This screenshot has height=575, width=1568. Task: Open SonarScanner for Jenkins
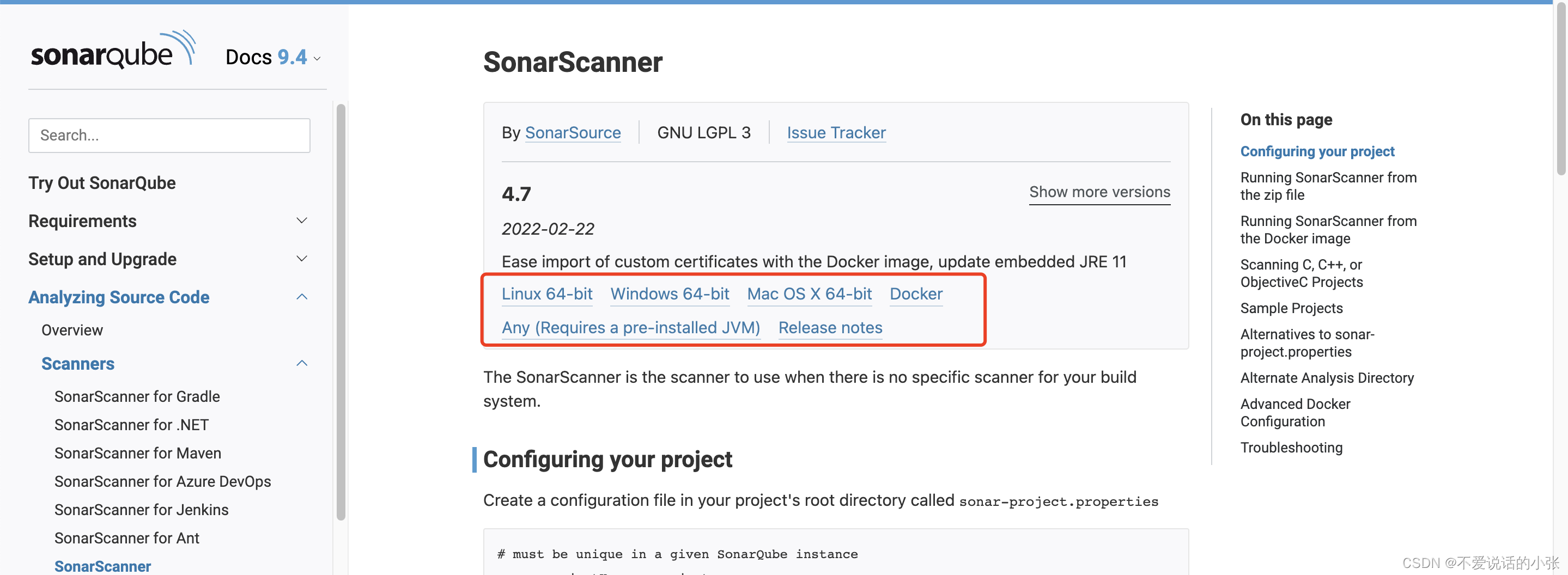pos(141,509)
